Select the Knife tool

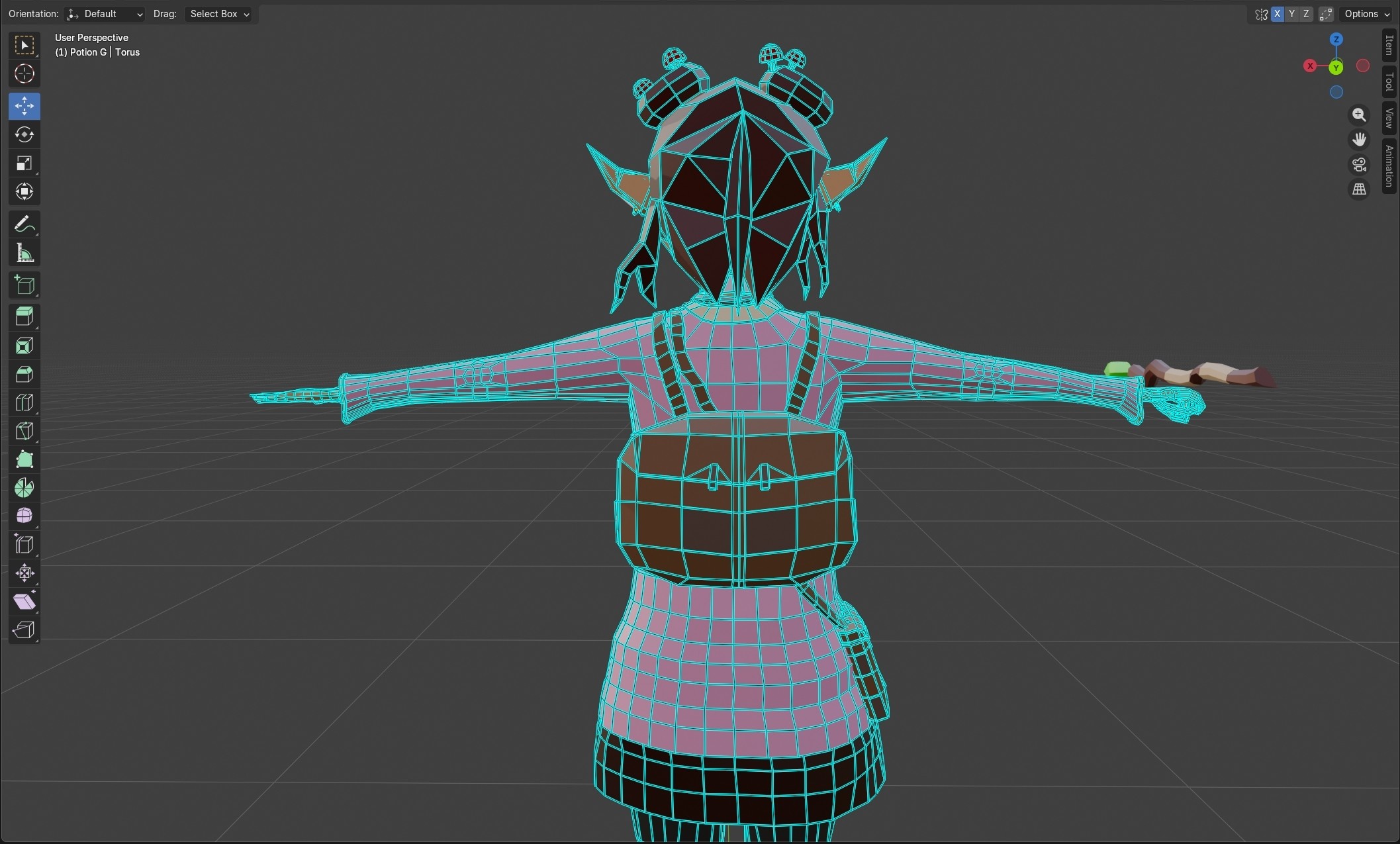24,431
